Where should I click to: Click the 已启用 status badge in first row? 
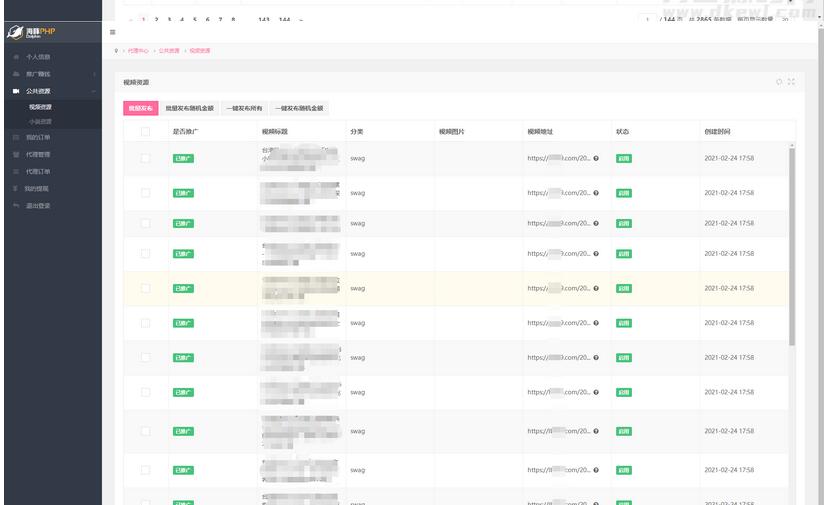point(623,158)
